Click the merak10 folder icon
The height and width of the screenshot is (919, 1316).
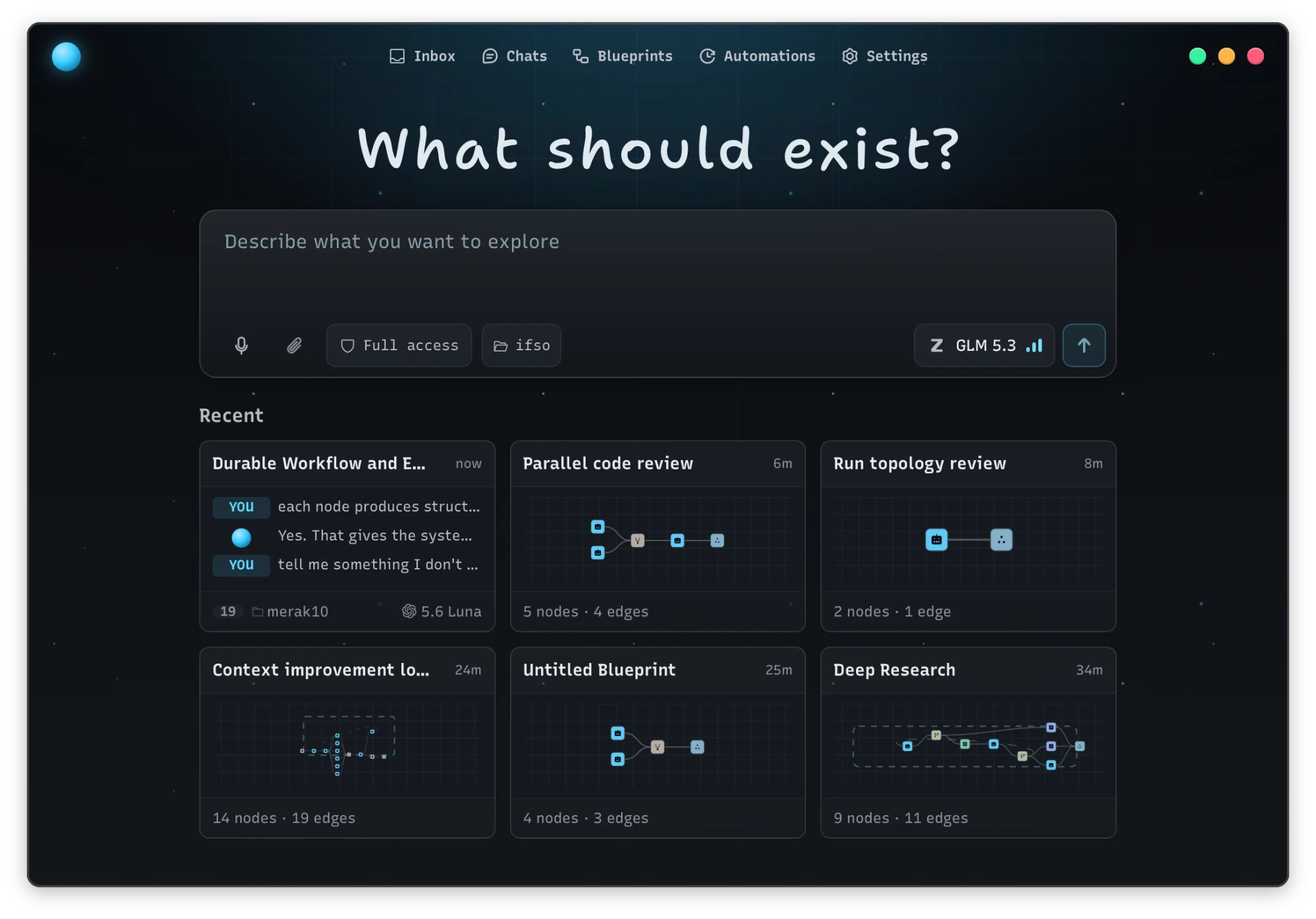[257, 612]
